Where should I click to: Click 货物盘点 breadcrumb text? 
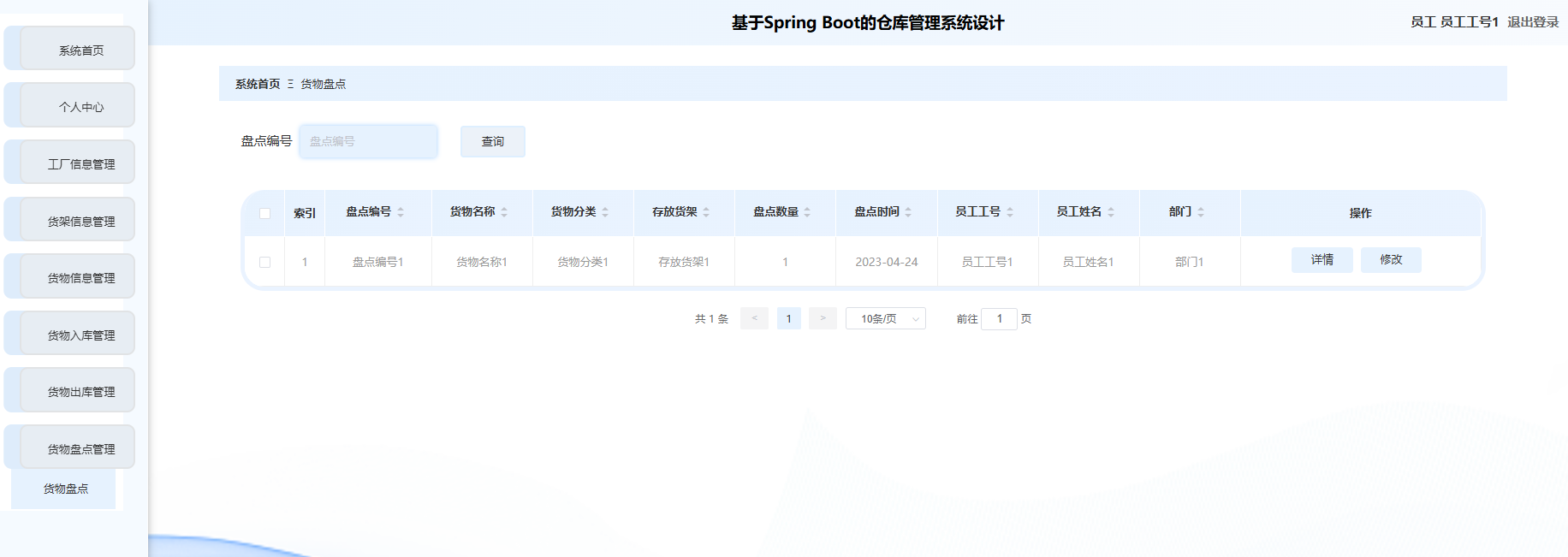tap(324, 84)
